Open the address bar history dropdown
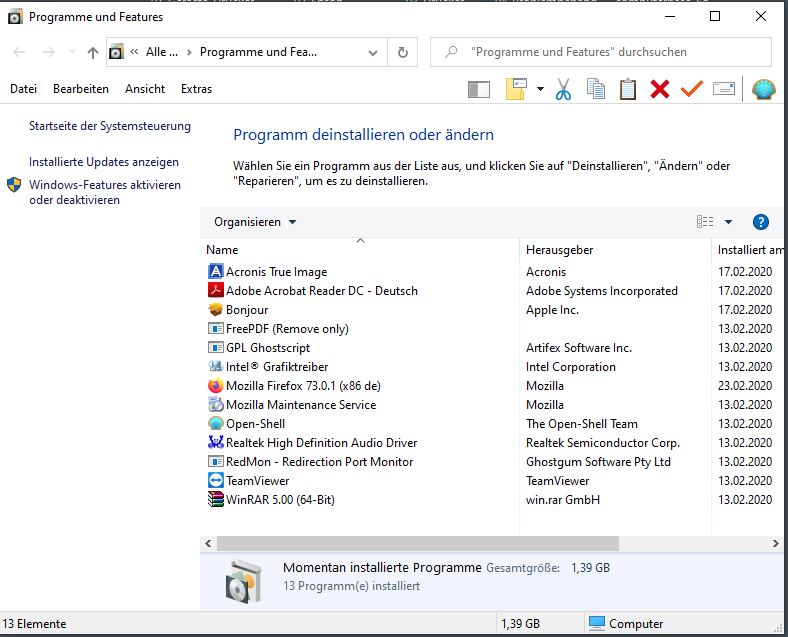This screenshot has height=637, width=788. point(372,52)
